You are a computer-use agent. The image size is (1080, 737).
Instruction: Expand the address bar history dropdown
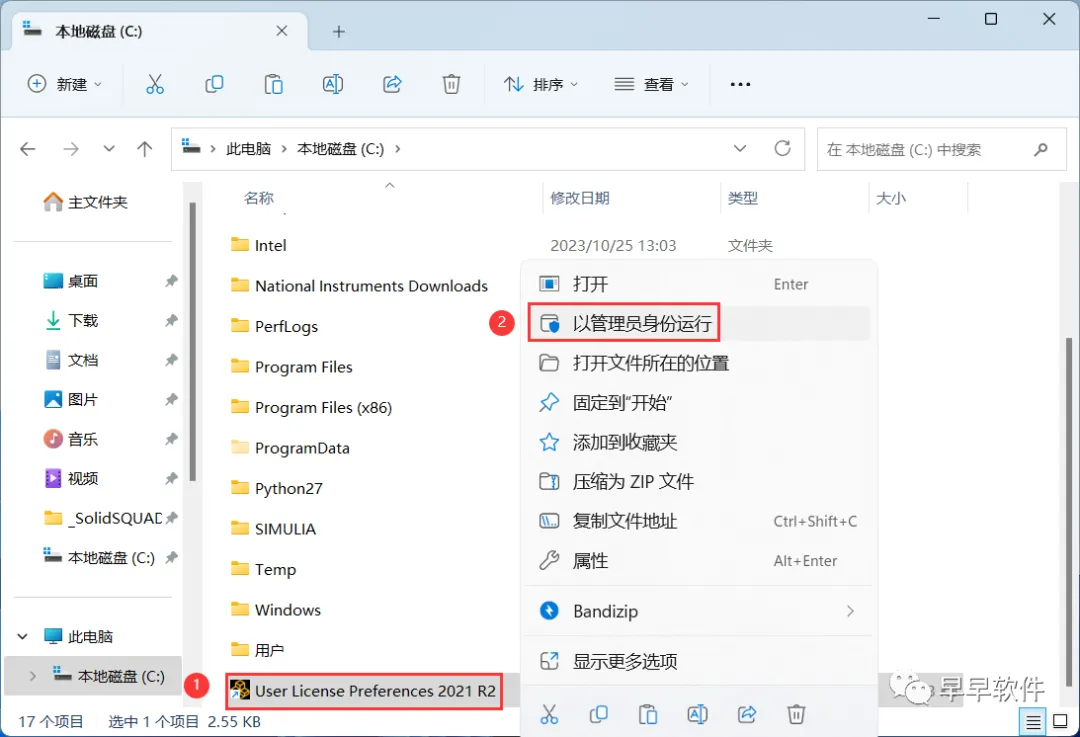pos(740,148)
